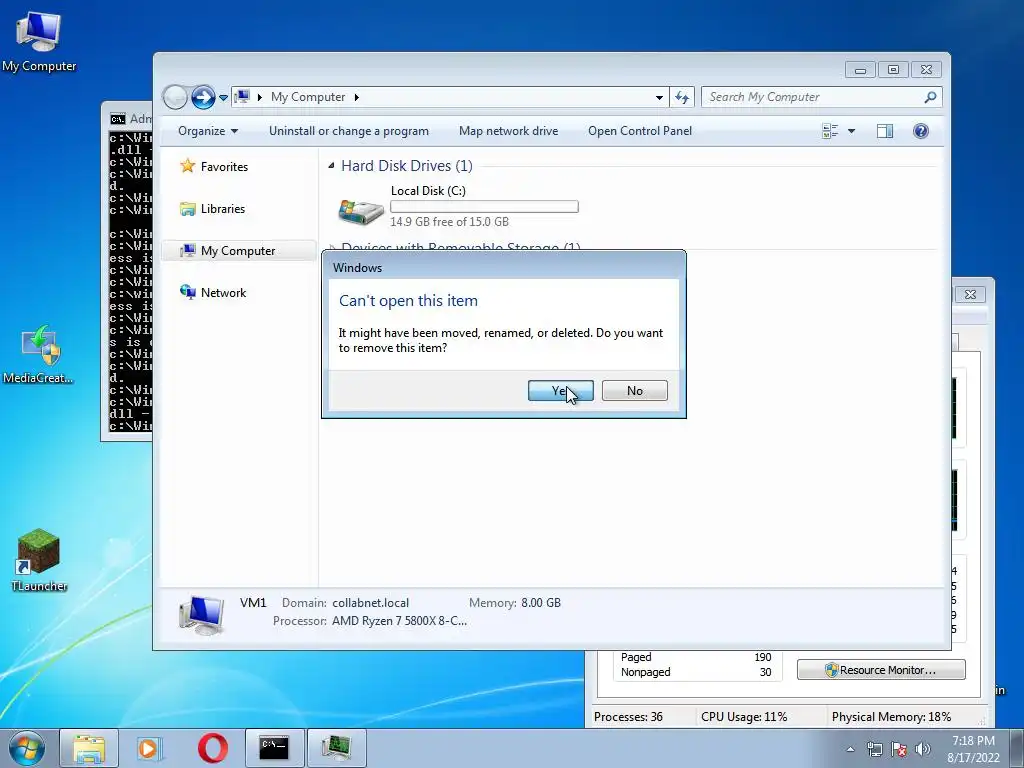Image resolution: width=1024 pixels, height=768 pixels.
Task: Open MediaCreationTool desktop icon
Action: coord(39,353)
